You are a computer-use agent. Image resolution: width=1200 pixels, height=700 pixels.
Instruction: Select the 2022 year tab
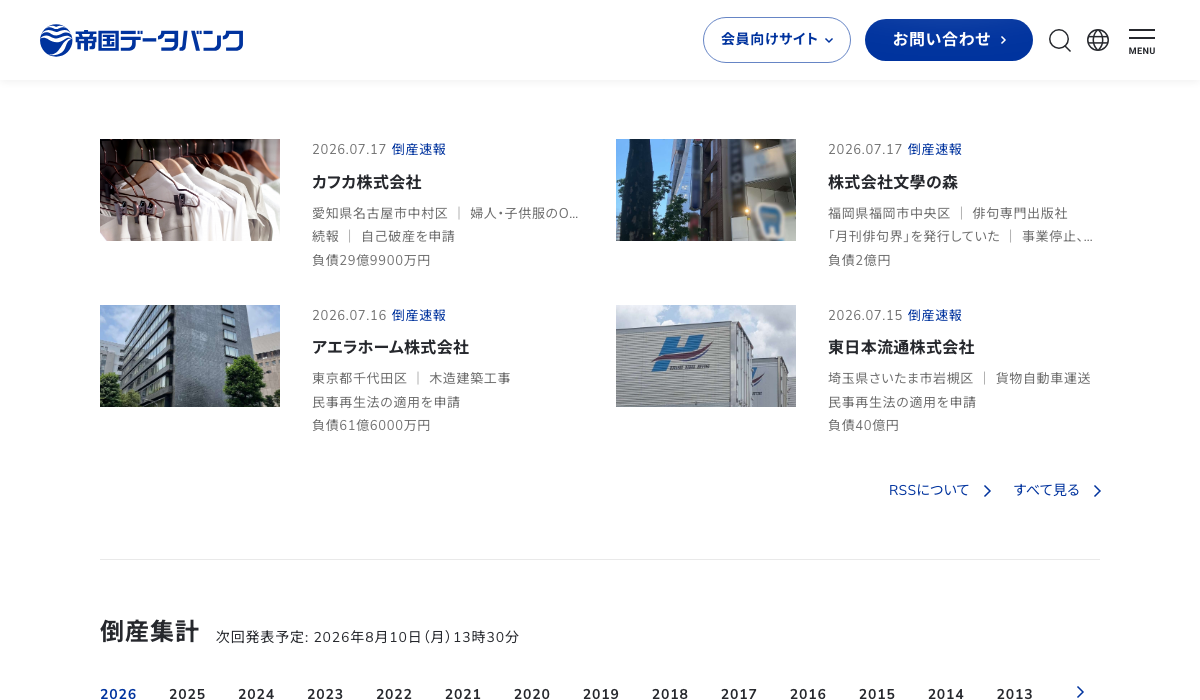pos(394,694)
